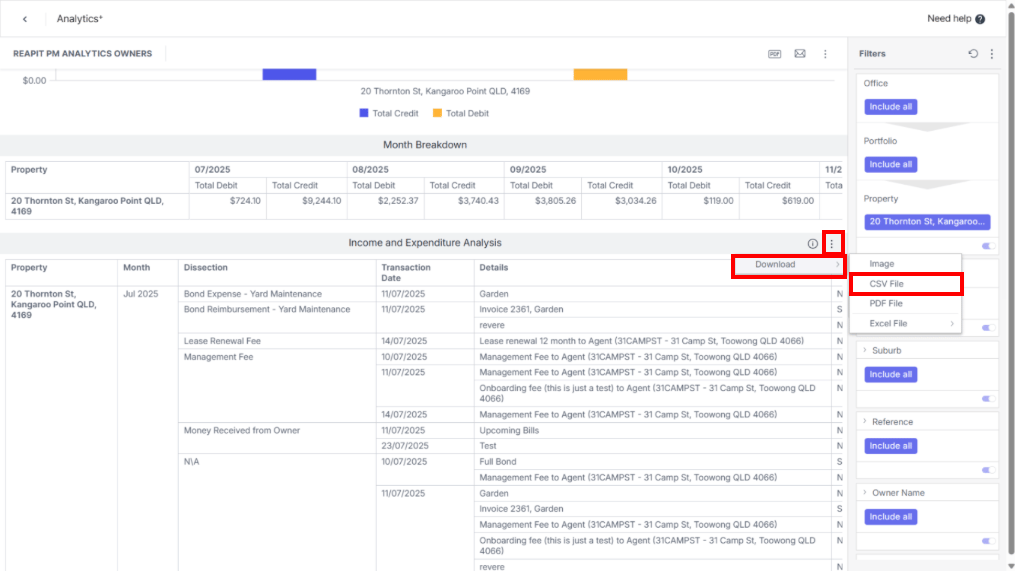Screen dimensions: 1015x572
Task: Open Income and Expenditure Analysis options menu
Action: 832,243
